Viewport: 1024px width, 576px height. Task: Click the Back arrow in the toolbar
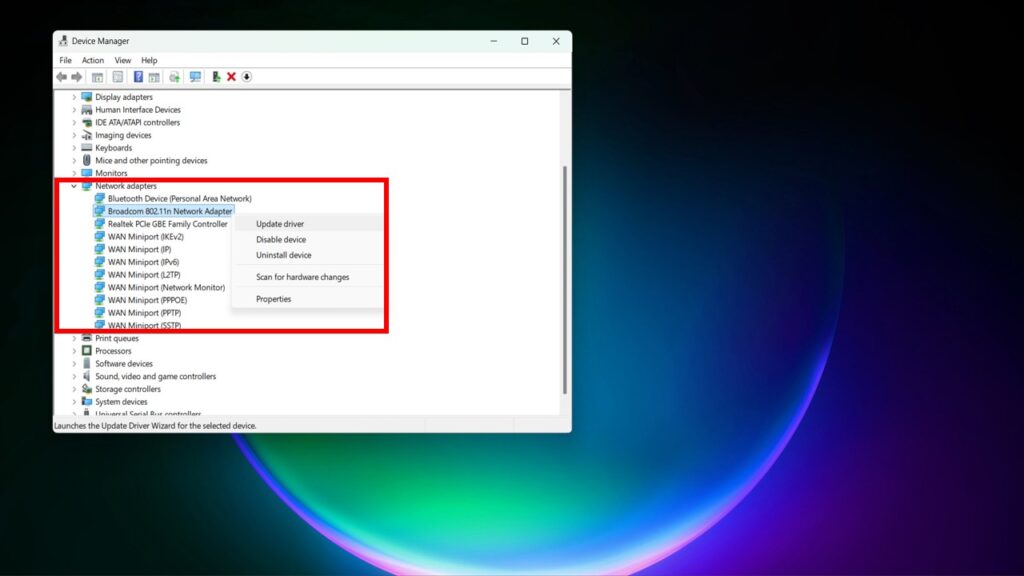click(x=62, y=77)
